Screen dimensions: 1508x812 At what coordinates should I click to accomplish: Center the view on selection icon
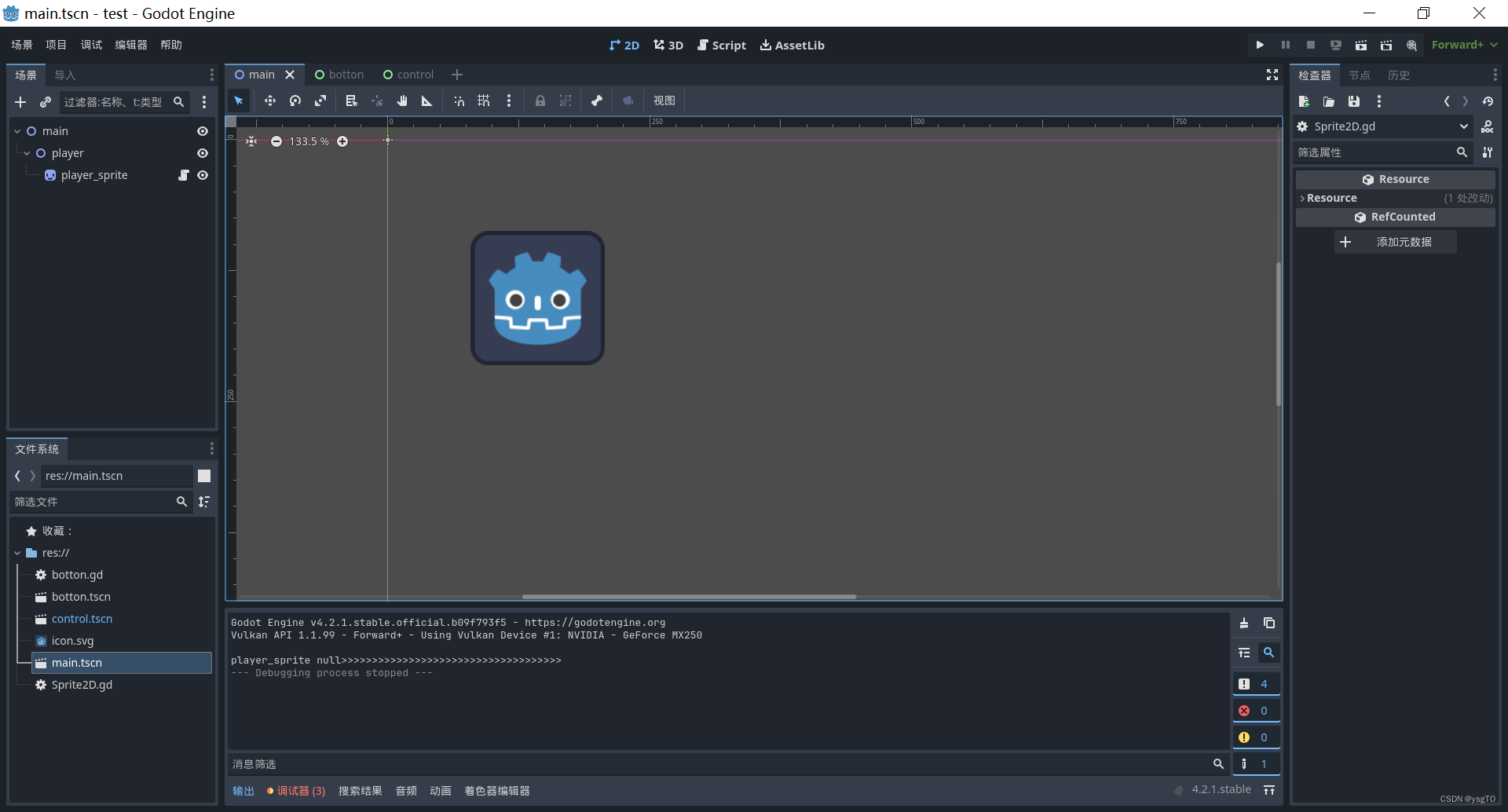(x=251, y=141)
